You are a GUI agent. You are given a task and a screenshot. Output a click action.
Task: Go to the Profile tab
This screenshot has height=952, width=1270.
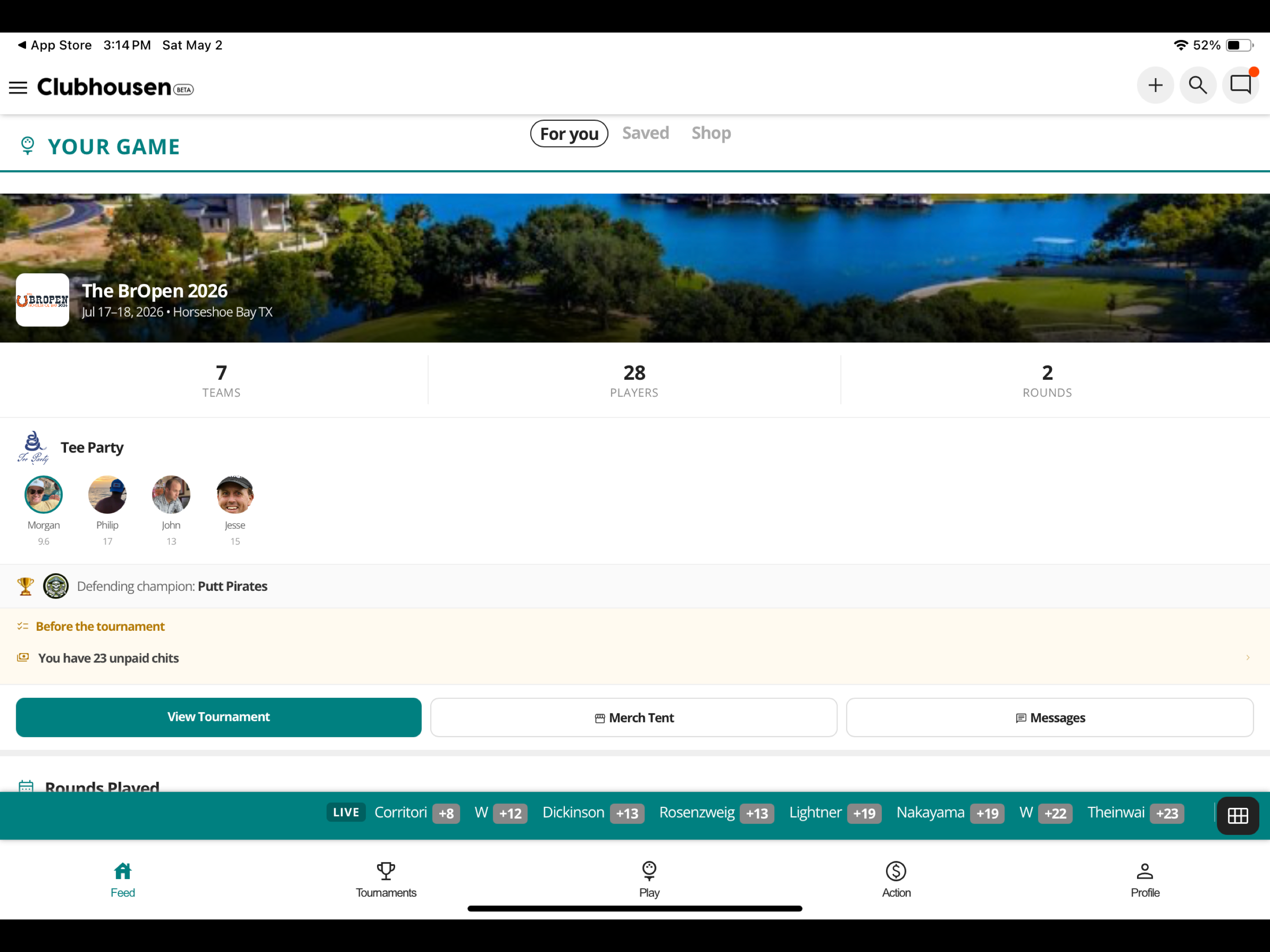click(1144, 879)
